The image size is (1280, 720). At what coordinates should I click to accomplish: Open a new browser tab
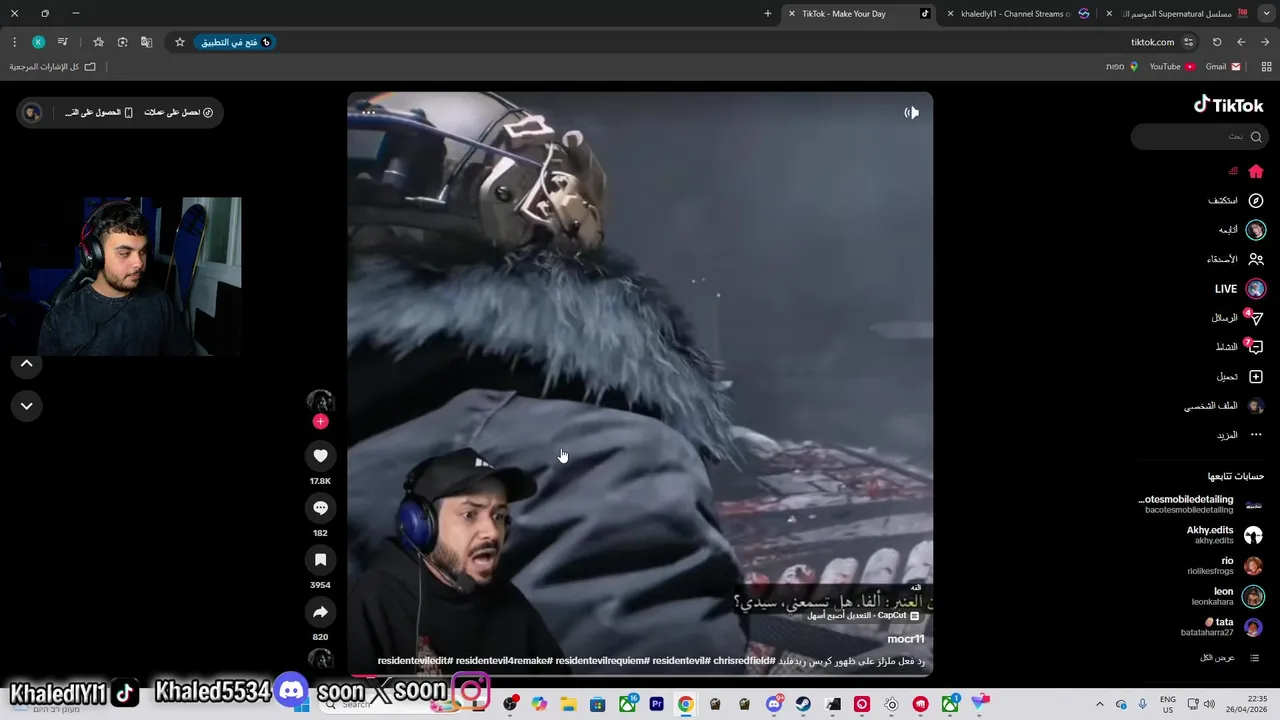(768, 14)
